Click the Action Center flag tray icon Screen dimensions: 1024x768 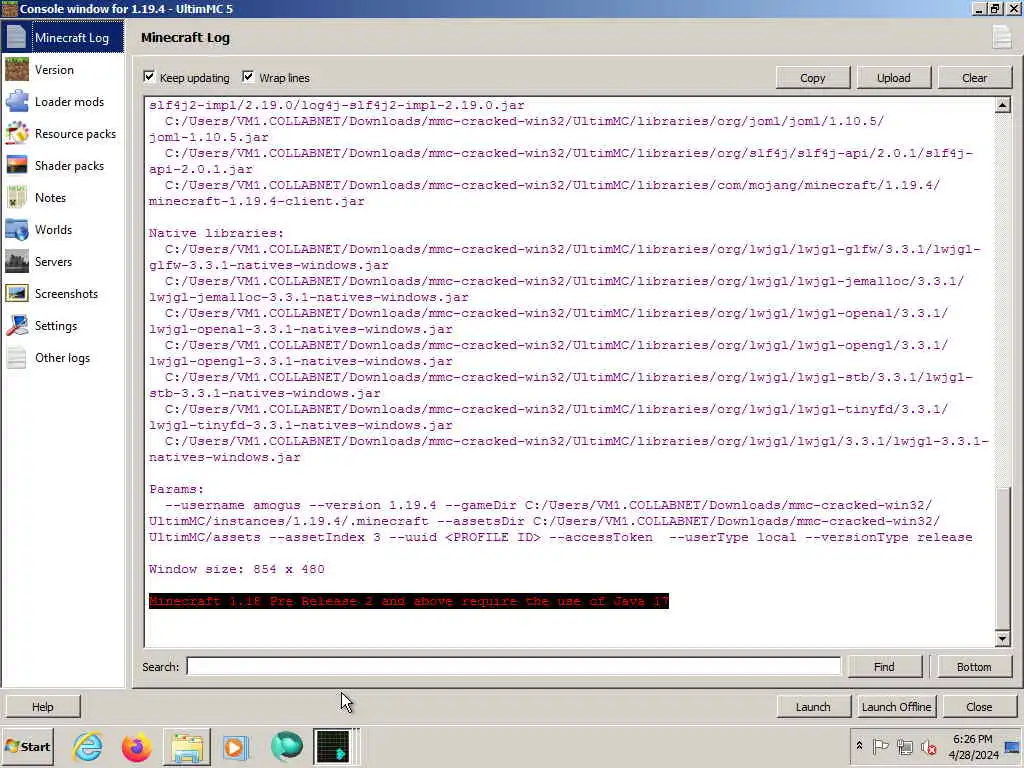pos(880,746)
